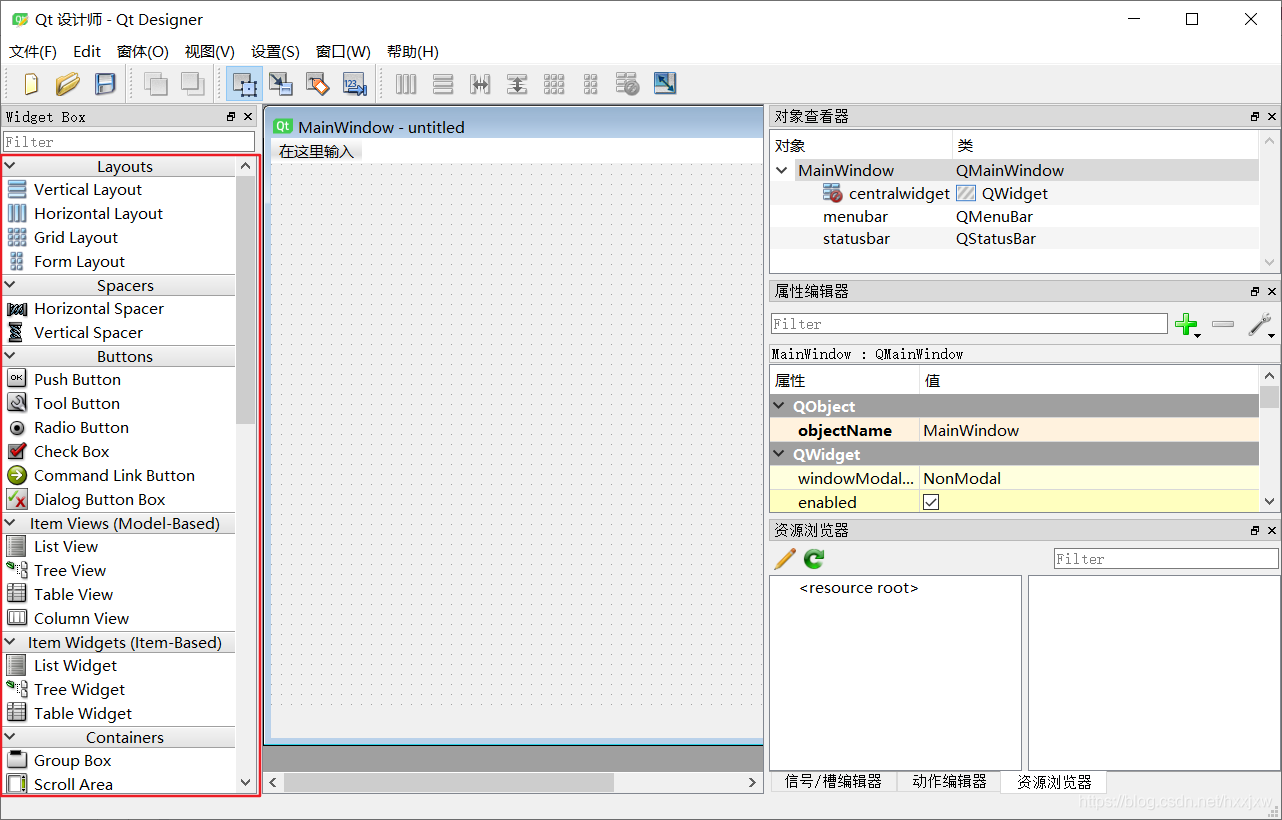
Task: Select the statusbar row in object inspector
Action: (1014, 239)
